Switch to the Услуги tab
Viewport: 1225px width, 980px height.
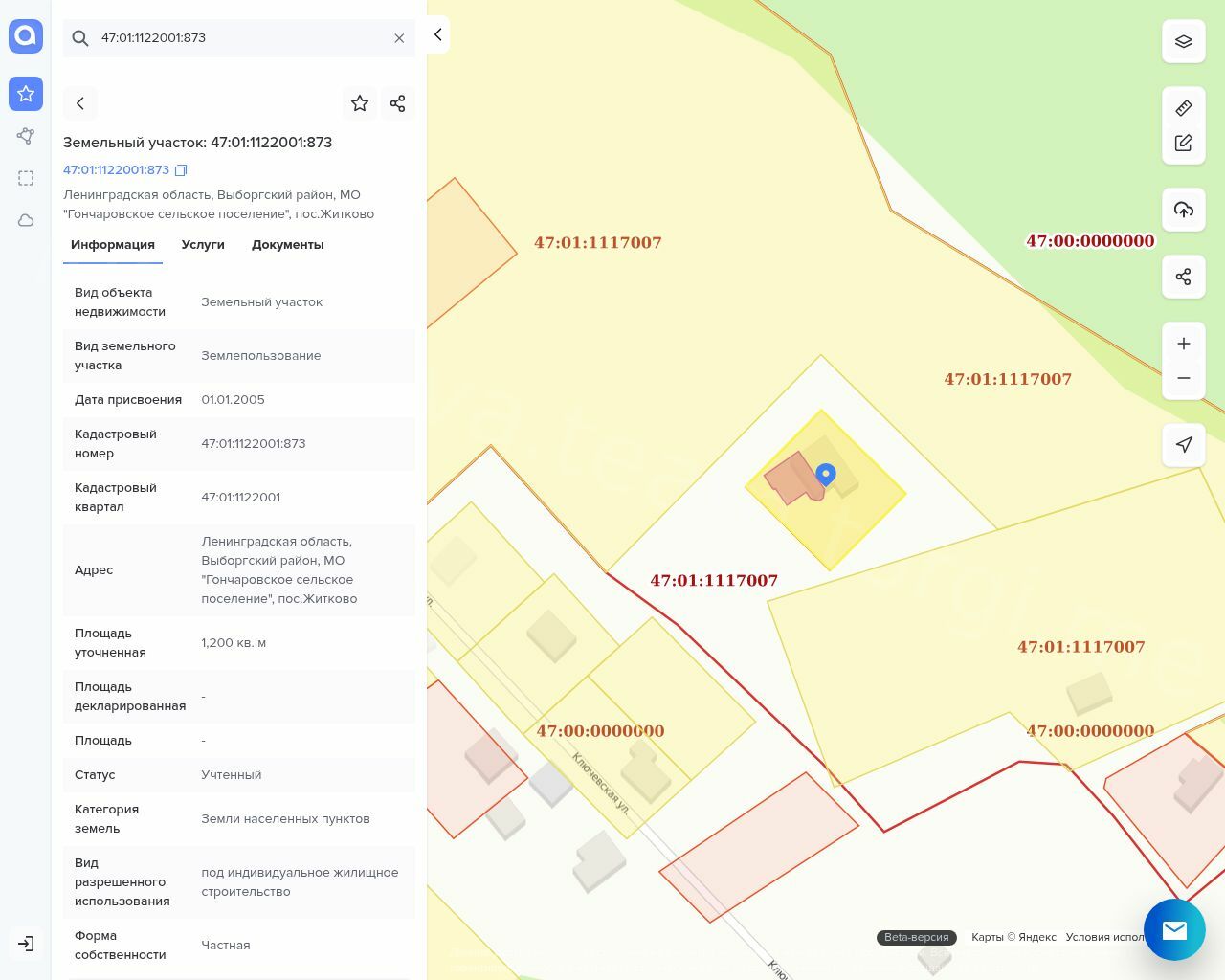tap(203, 245)
